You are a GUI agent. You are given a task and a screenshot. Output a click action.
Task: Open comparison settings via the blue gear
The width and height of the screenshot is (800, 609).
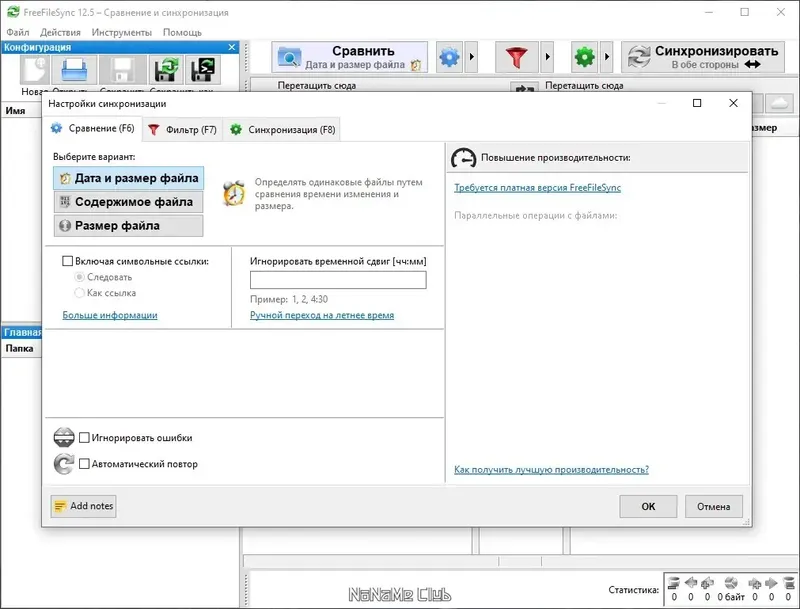coord(449,57)
